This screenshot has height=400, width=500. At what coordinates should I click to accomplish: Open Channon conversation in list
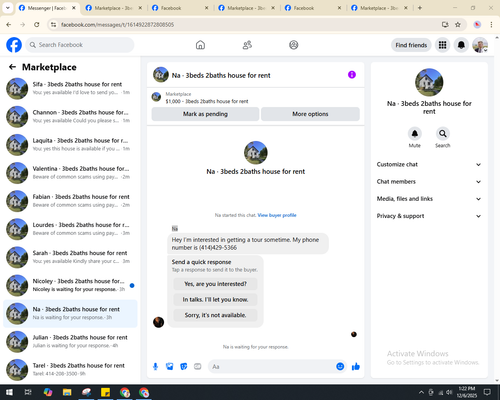(70, 117)
